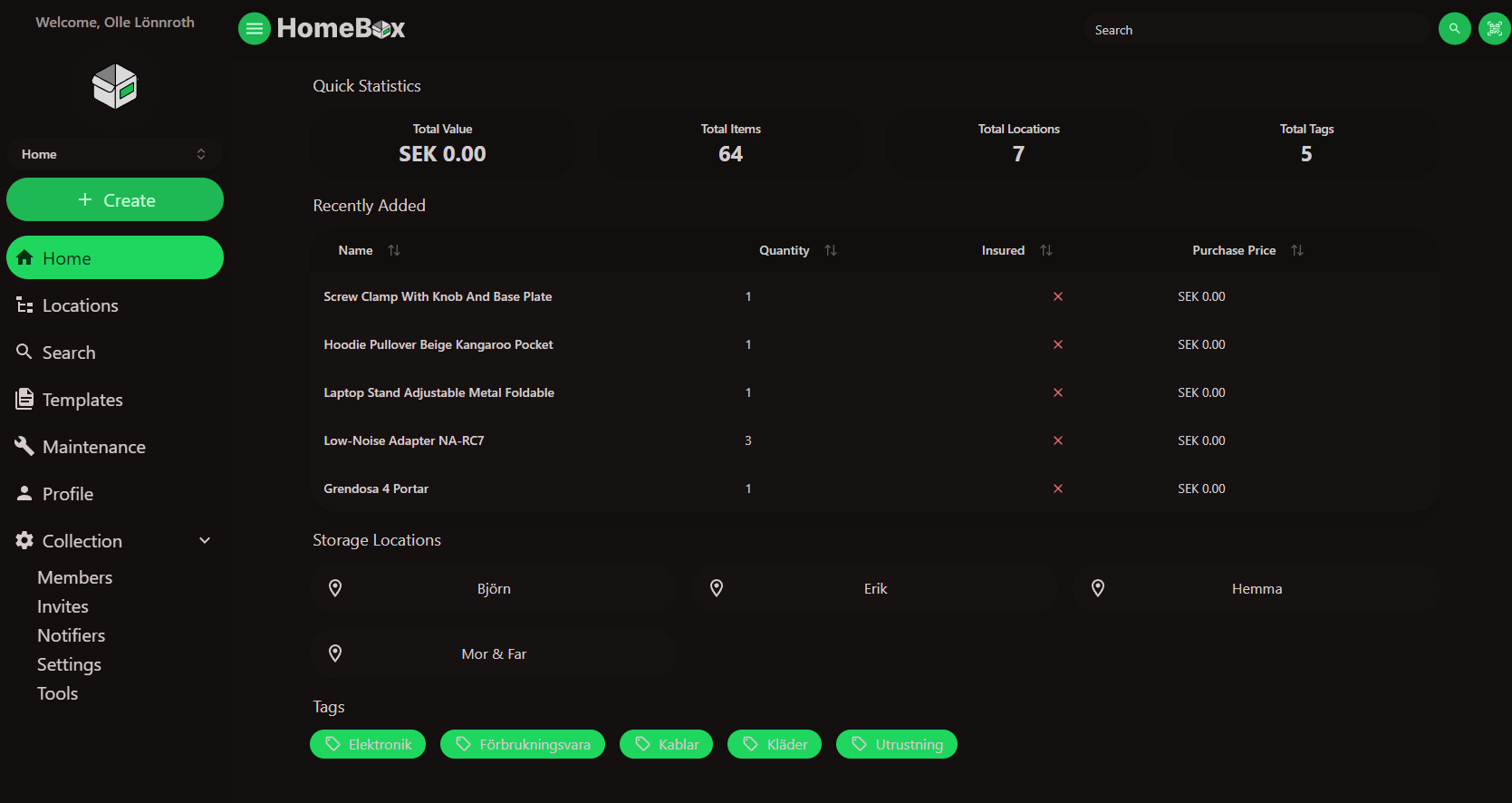This screenshot has height=803, width=1512.
Task: Click the green magnifier search button
Action: pos(1454,29)
